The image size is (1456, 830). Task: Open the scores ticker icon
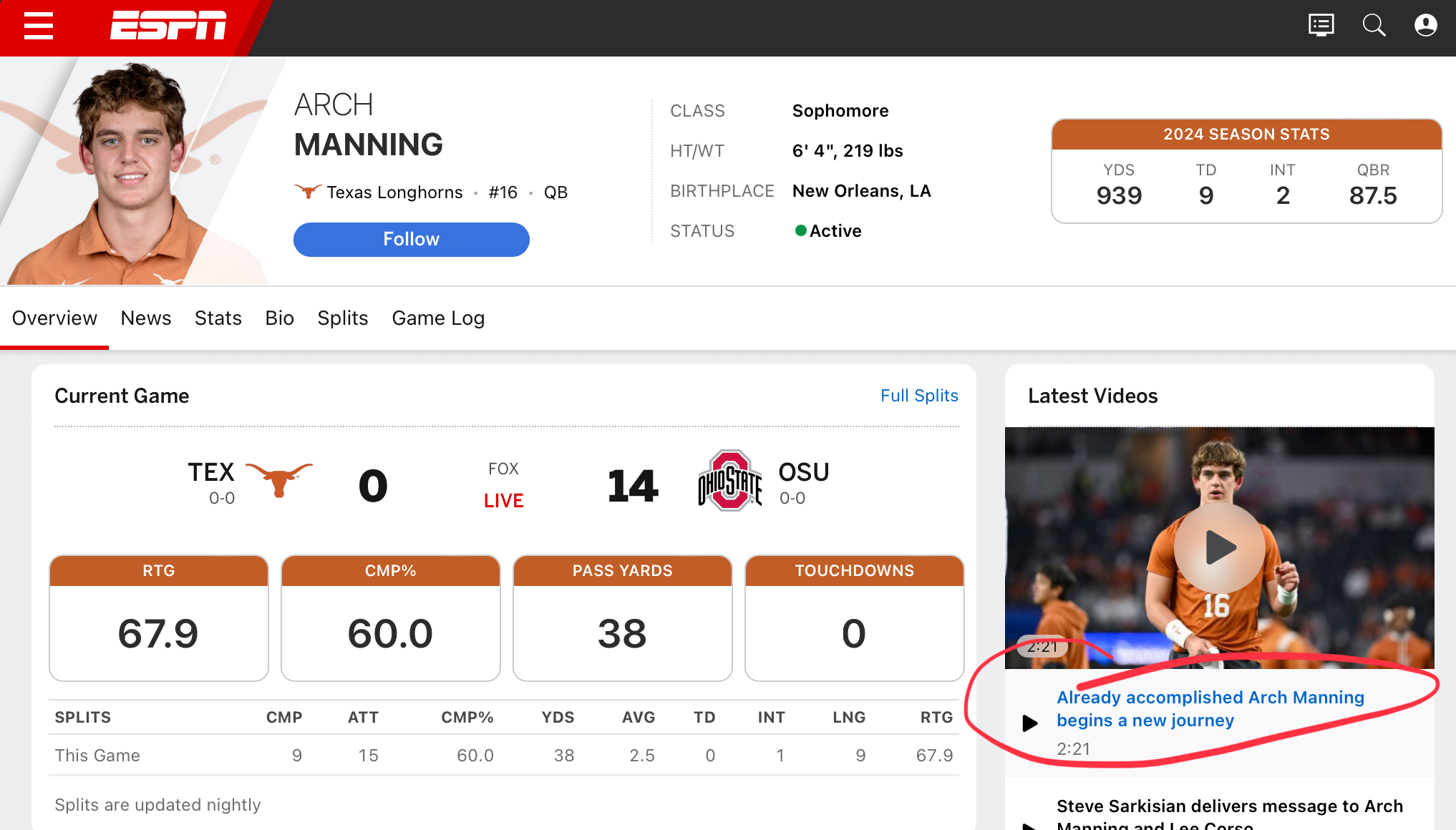click(1321, 26)
